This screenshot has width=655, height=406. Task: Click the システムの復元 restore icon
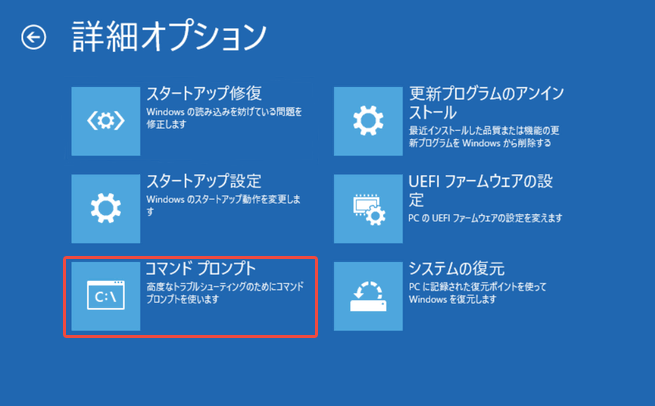click(x=368, y=296)
